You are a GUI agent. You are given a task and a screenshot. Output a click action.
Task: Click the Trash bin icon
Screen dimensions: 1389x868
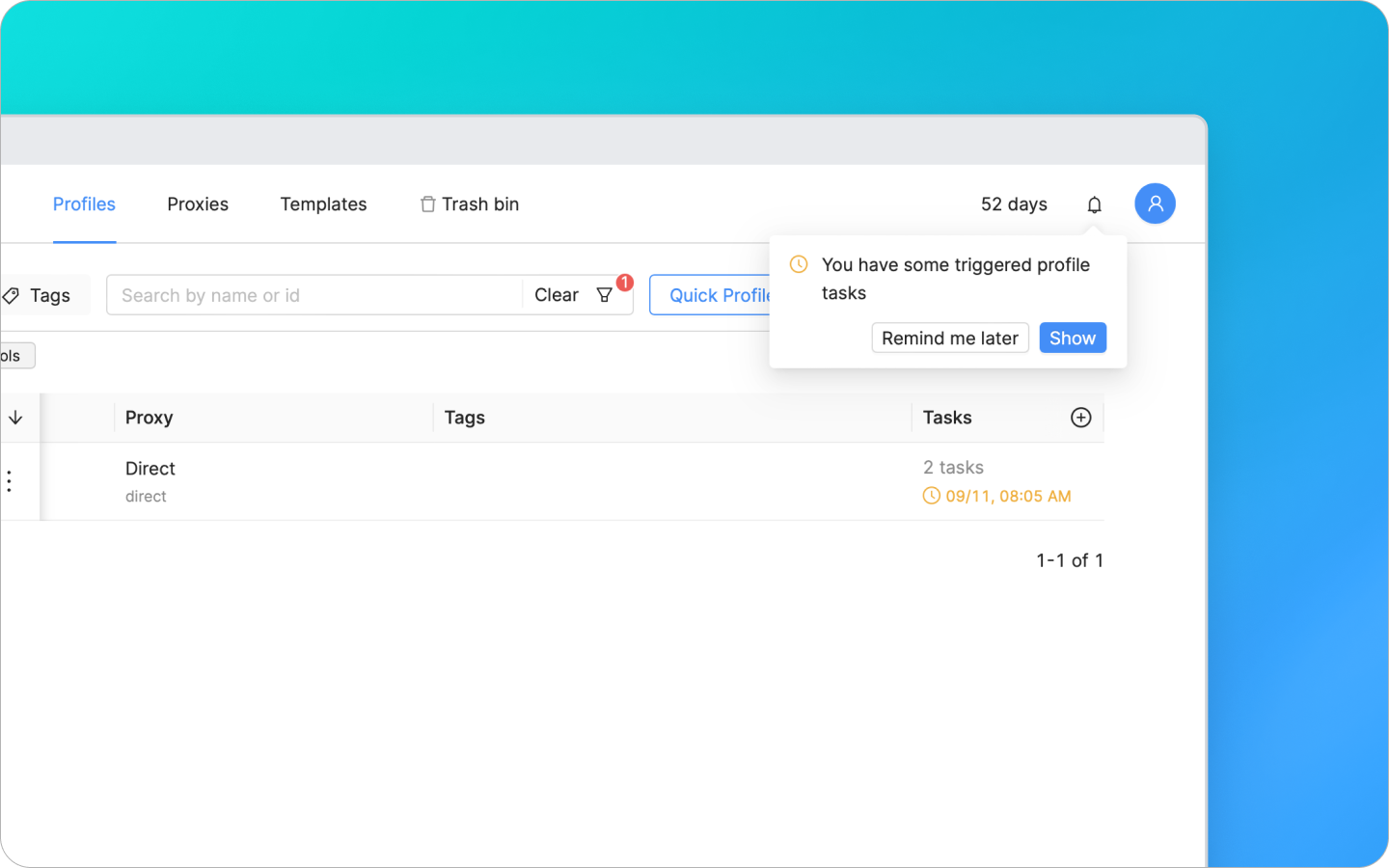[x=427, y=203]
